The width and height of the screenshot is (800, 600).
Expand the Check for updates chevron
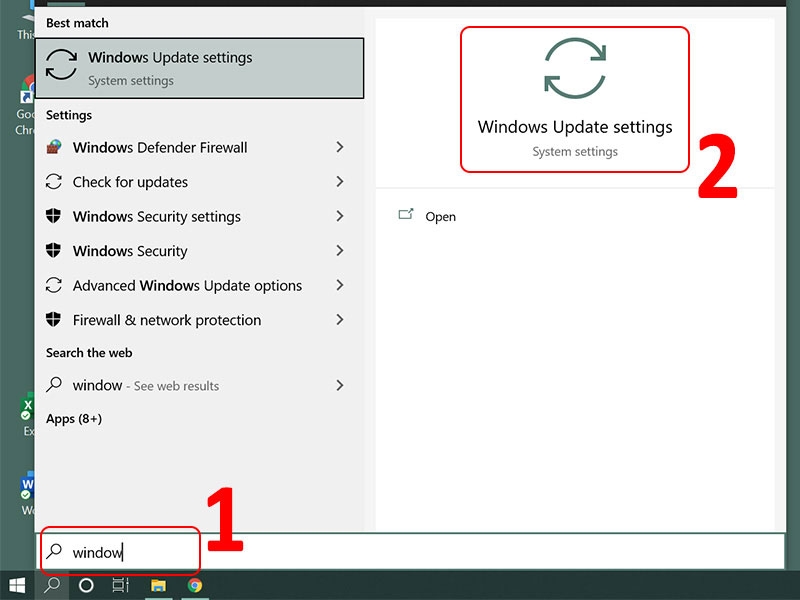pos(340,182)
